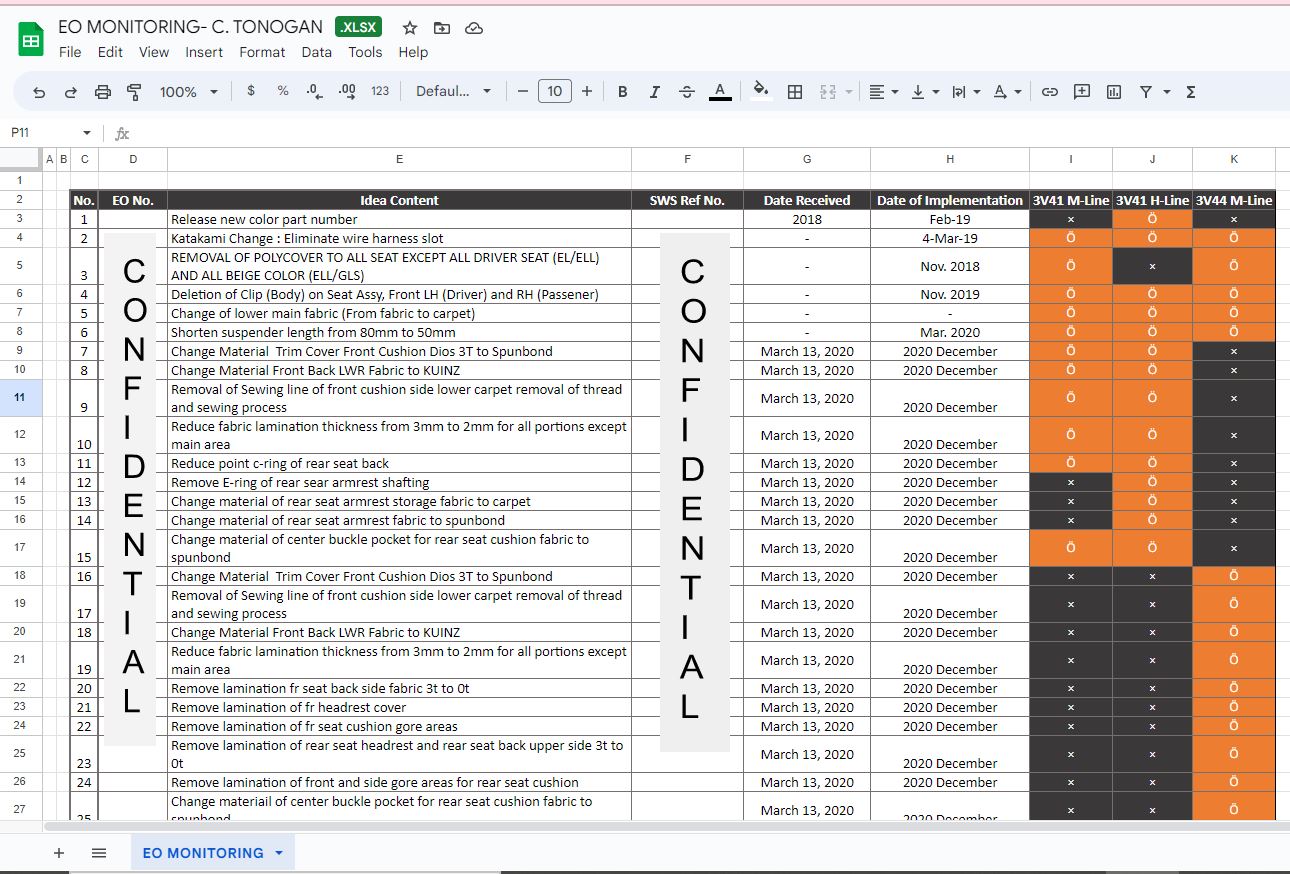Open vertical align dropdown
Viewport: 1290px width, 874px height.
(925, 92)
